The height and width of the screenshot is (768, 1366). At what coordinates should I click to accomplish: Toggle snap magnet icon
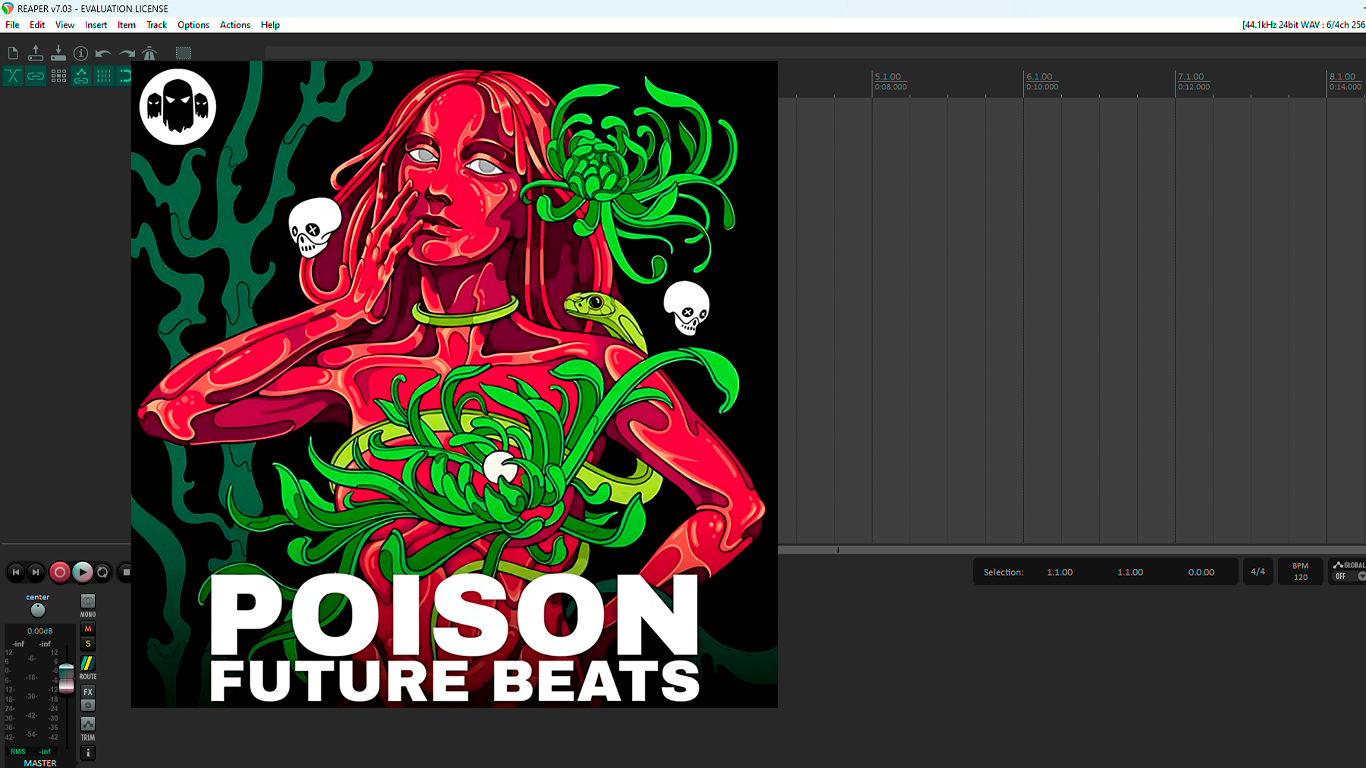(125, 76)
